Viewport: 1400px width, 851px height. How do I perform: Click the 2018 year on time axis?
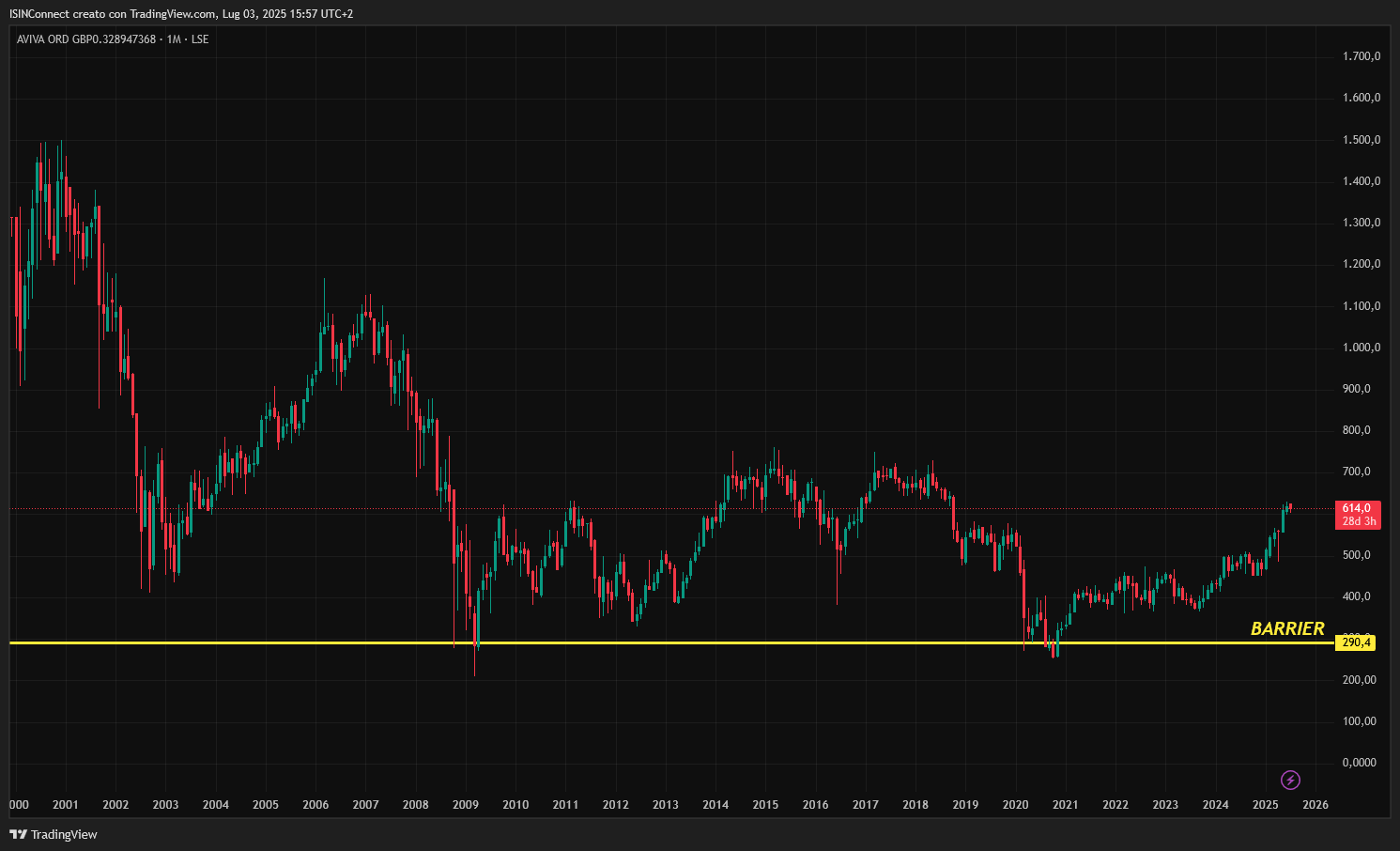(915, 805)
